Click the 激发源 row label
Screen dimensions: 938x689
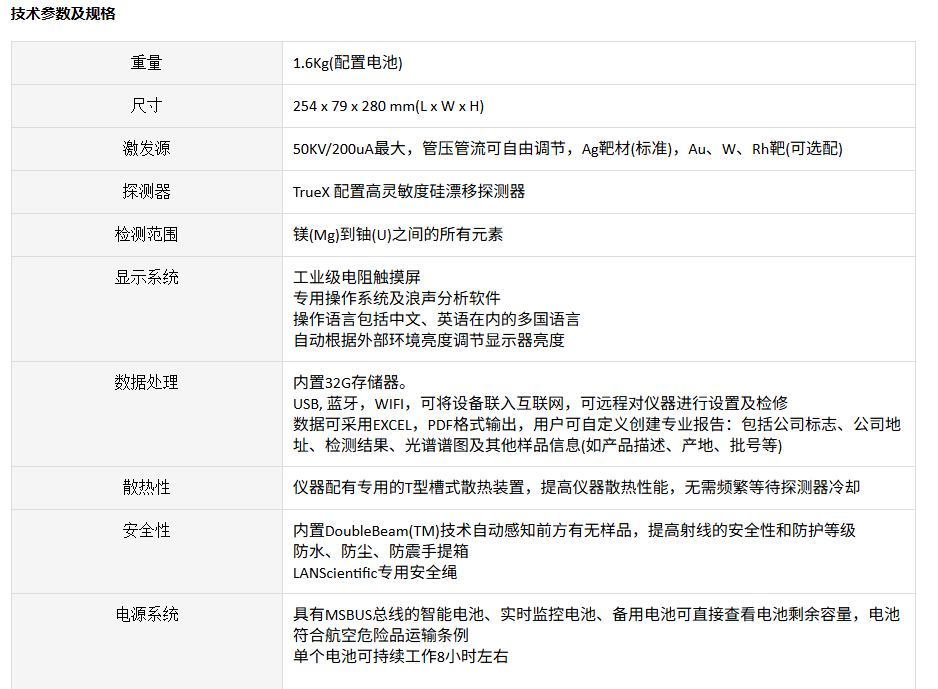(x=146, y=149)
